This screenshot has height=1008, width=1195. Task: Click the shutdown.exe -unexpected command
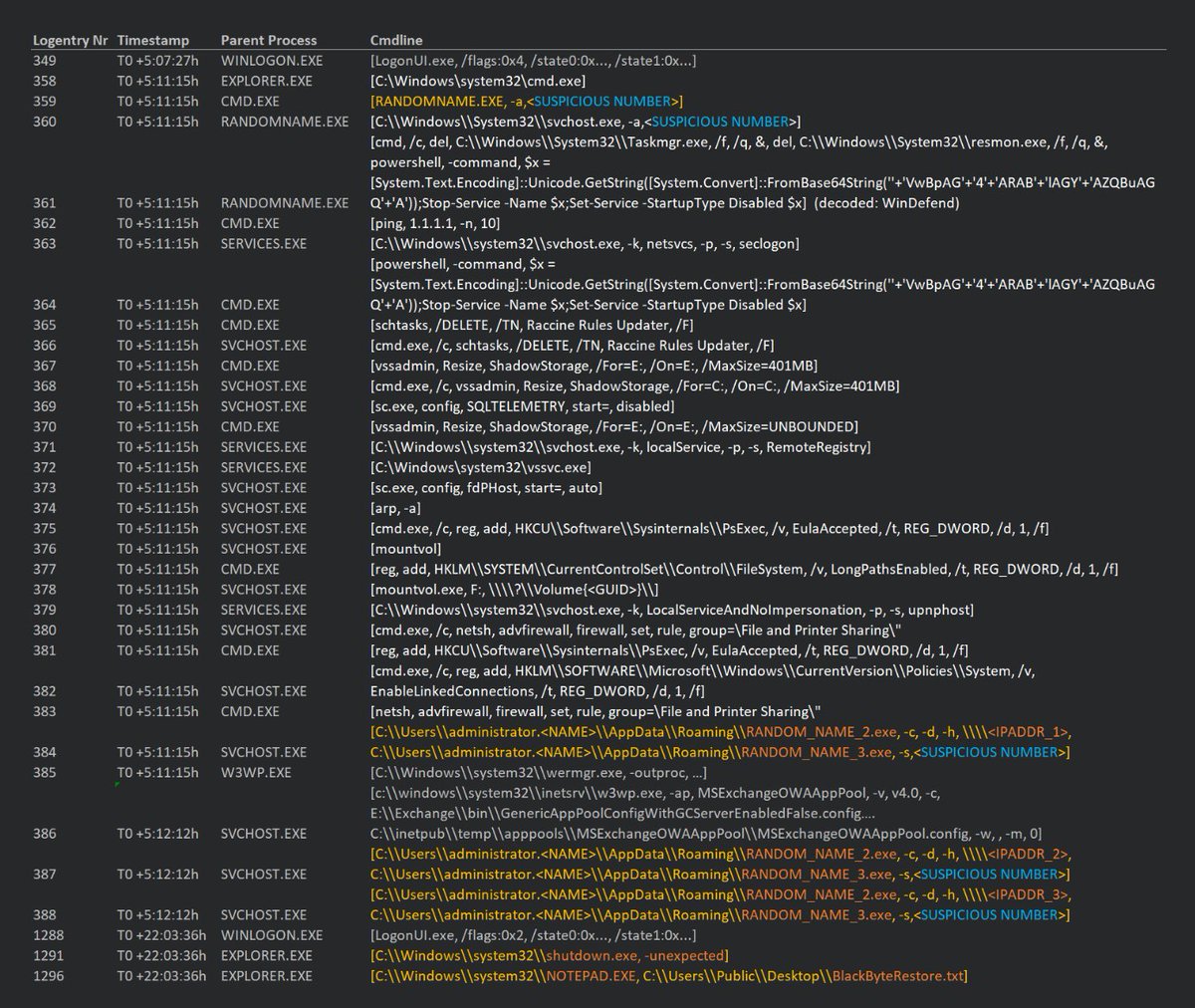[549, 957]
